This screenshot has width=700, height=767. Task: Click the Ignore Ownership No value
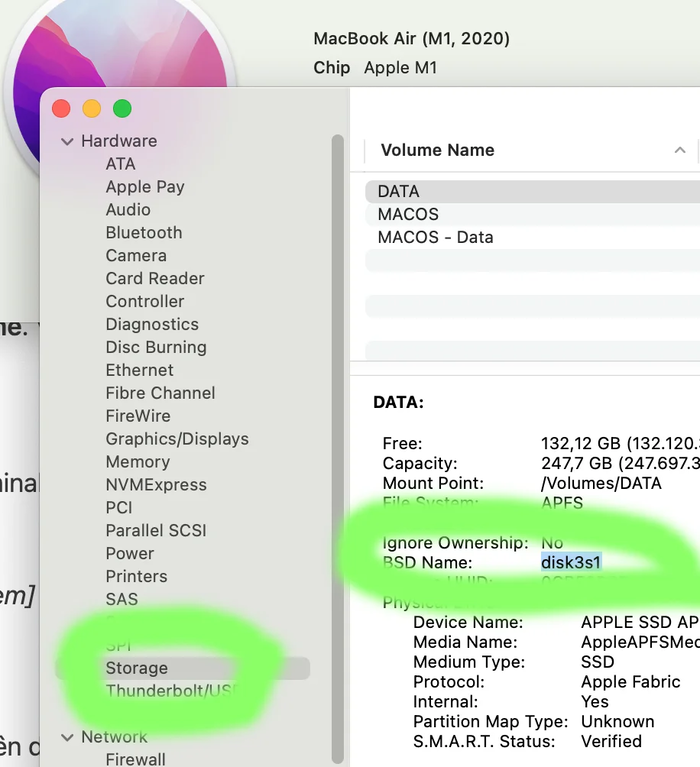552,543
